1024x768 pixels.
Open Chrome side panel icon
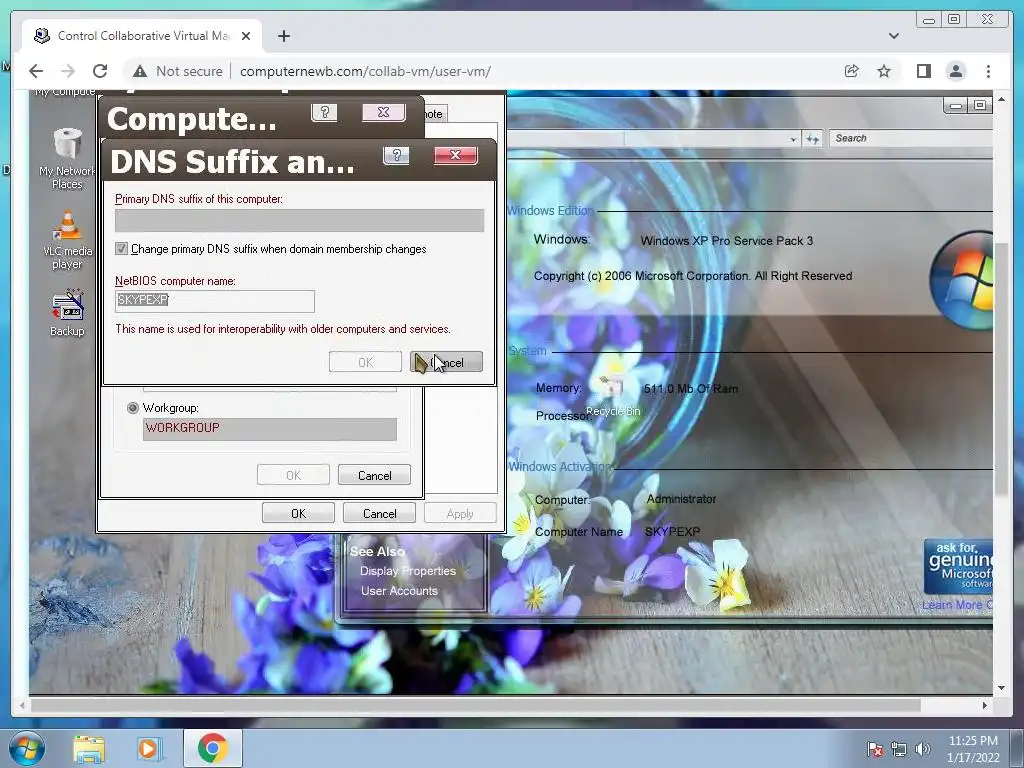tap(923, 71)
